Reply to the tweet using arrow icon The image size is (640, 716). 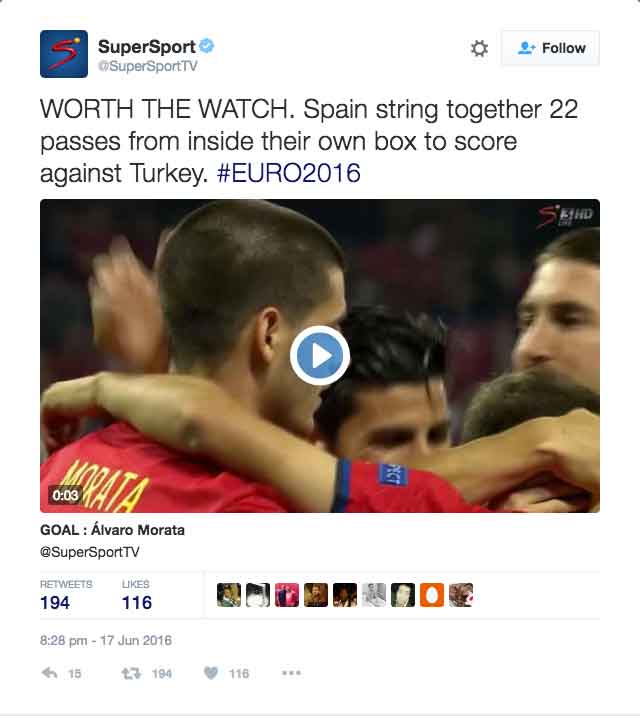(49, 673)
